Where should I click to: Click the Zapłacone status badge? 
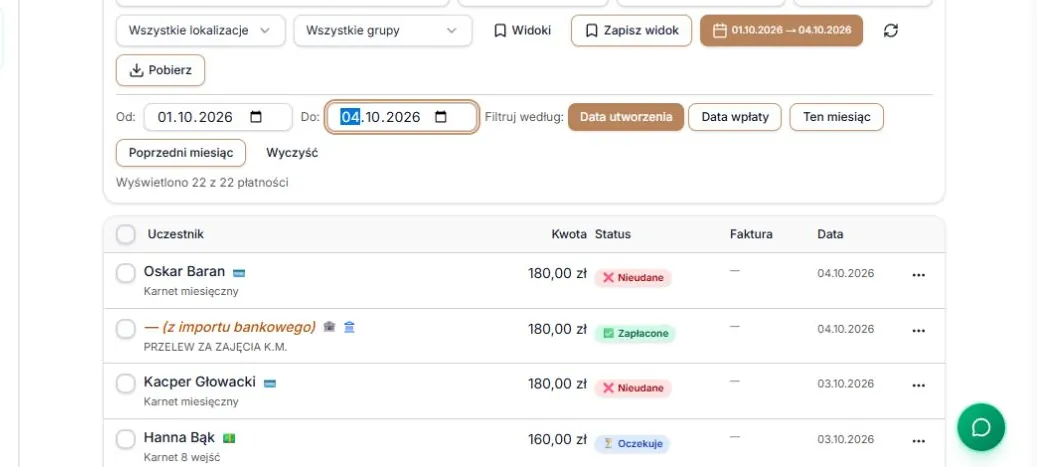(635, 333)
